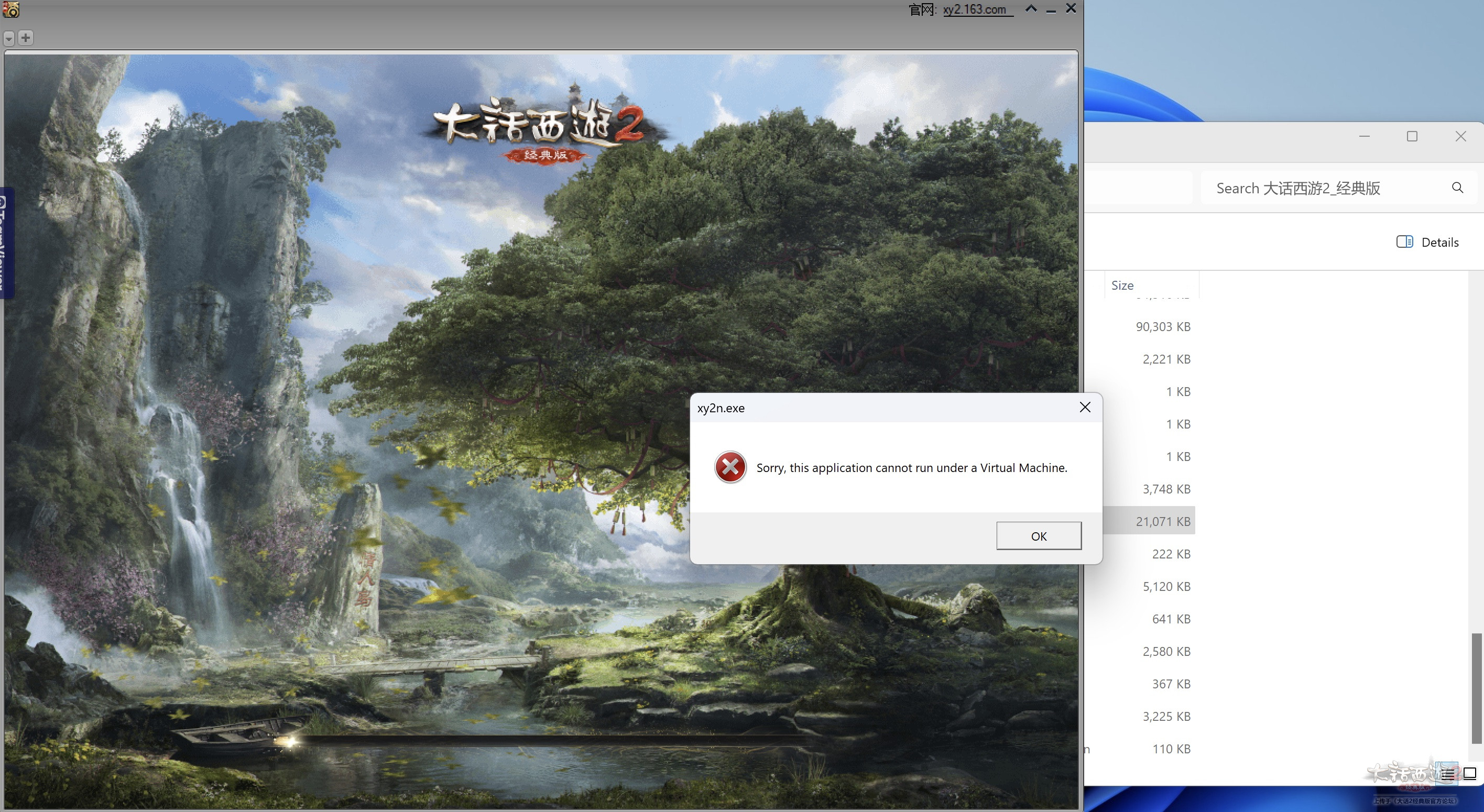The image size is (1484, 812).
Task: Click the search magnifier icon in Explorer
Action: [1457, 188]
